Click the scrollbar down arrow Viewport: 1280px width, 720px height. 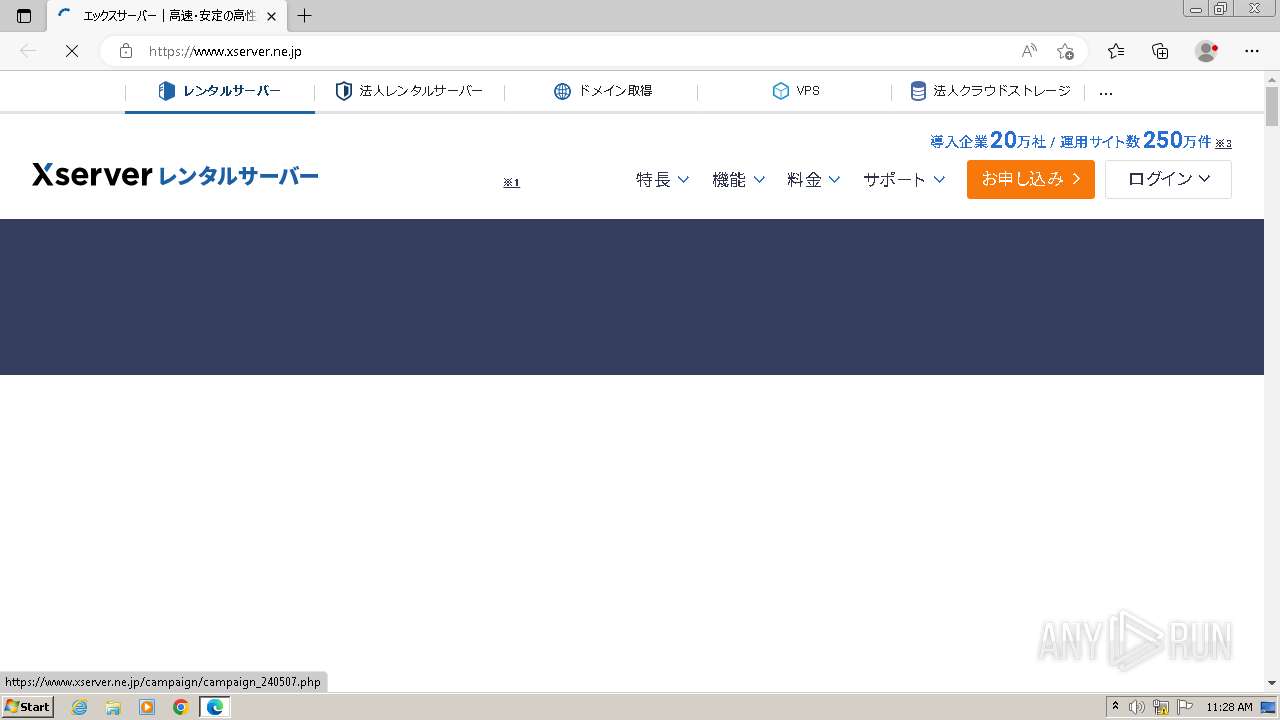[1272, 683]
